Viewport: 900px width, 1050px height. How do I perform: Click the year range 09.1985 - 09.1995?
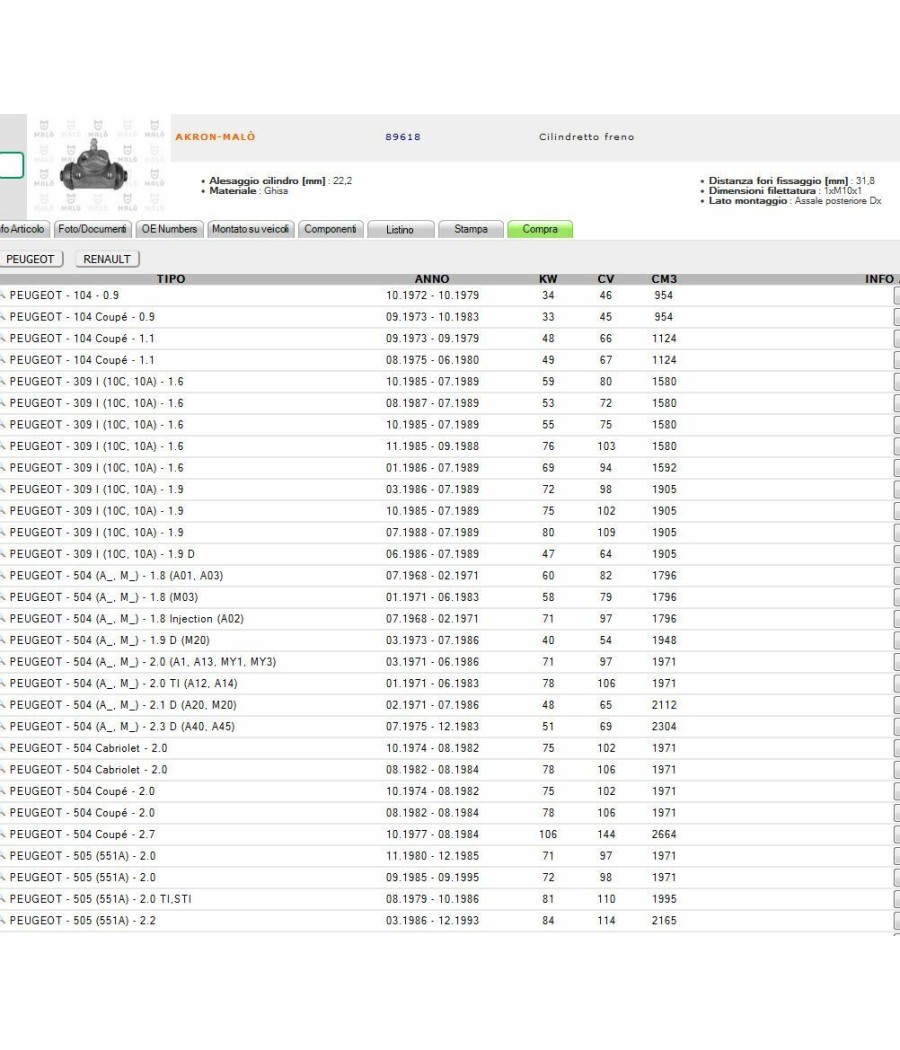point(433,877)
